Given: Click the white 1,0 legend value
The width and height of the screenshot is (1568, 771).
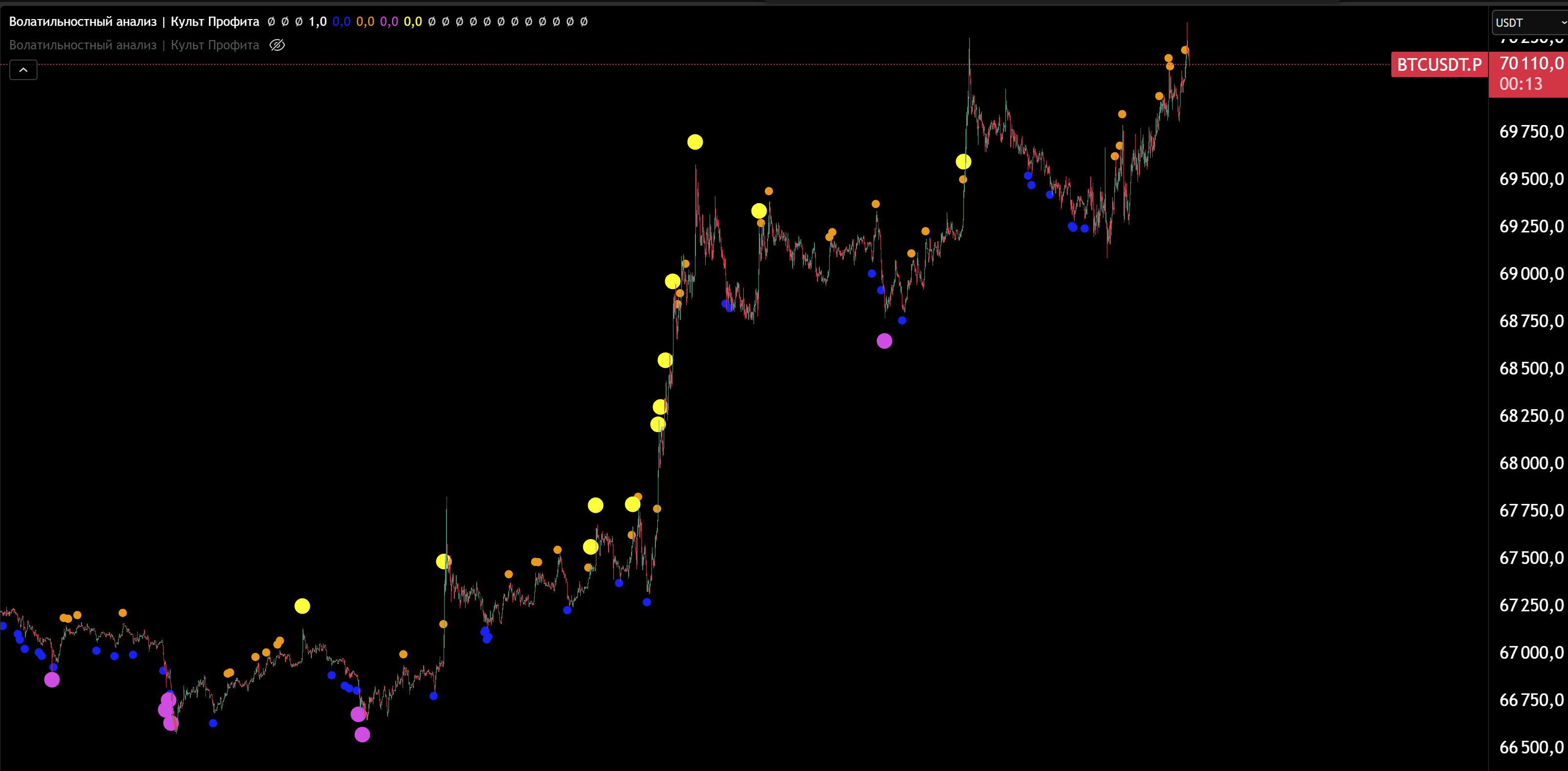Looking at the screenshot, I should [317, 21].
